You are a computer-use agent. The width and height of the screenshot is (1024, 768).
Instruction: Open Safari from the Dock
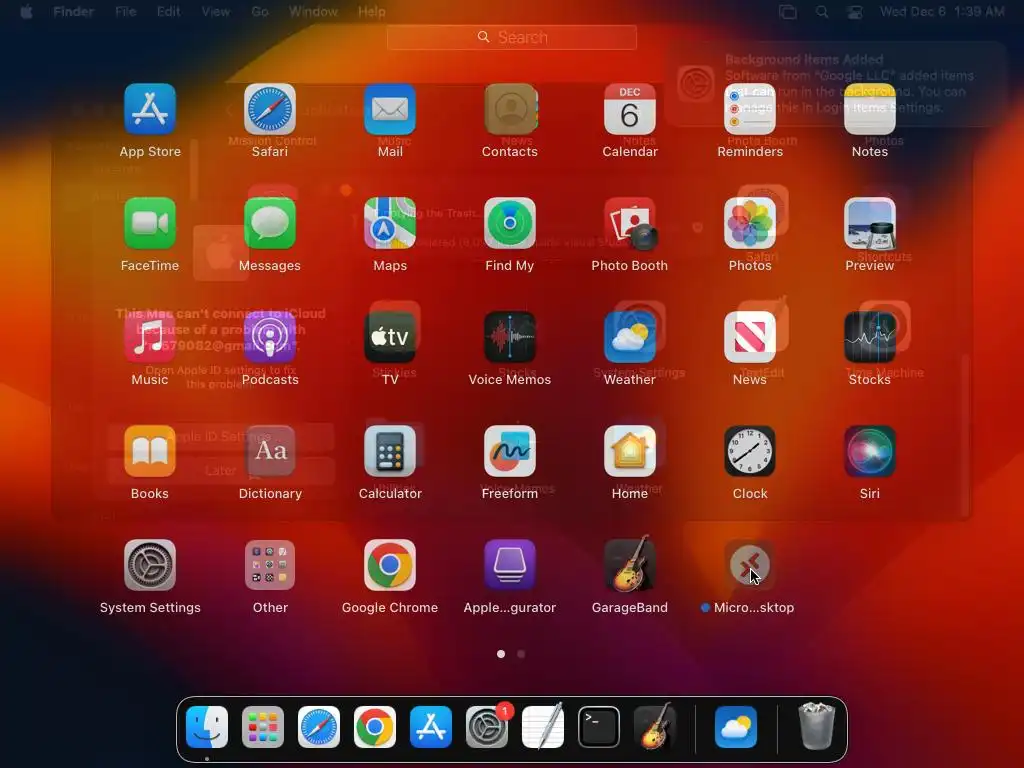coord(319,727)
